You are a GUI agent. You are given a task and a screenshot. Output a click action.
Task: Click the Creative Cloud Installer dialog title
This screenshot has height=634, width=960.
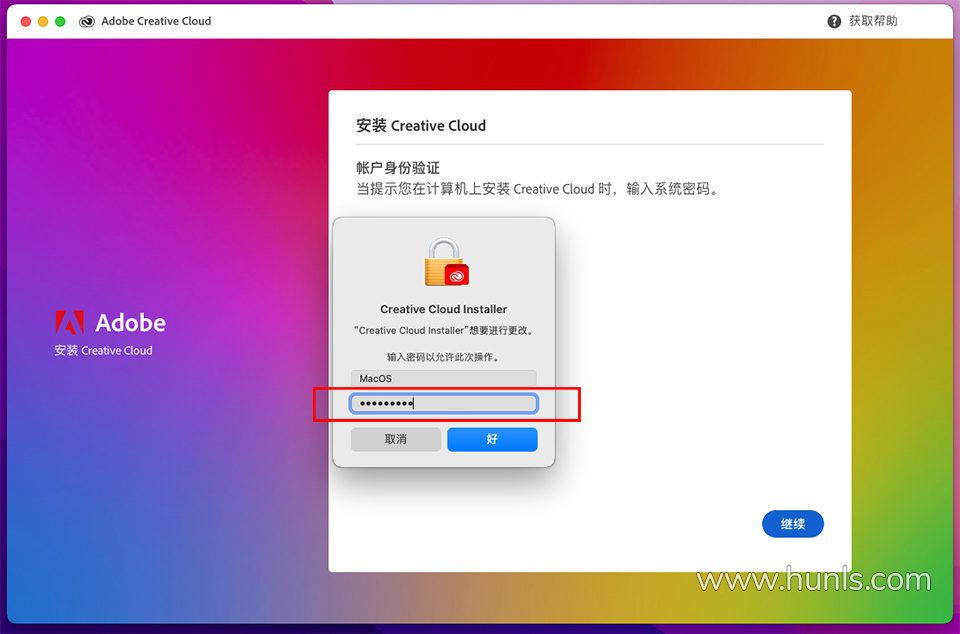pyautogui.click(x=443, y=309)
